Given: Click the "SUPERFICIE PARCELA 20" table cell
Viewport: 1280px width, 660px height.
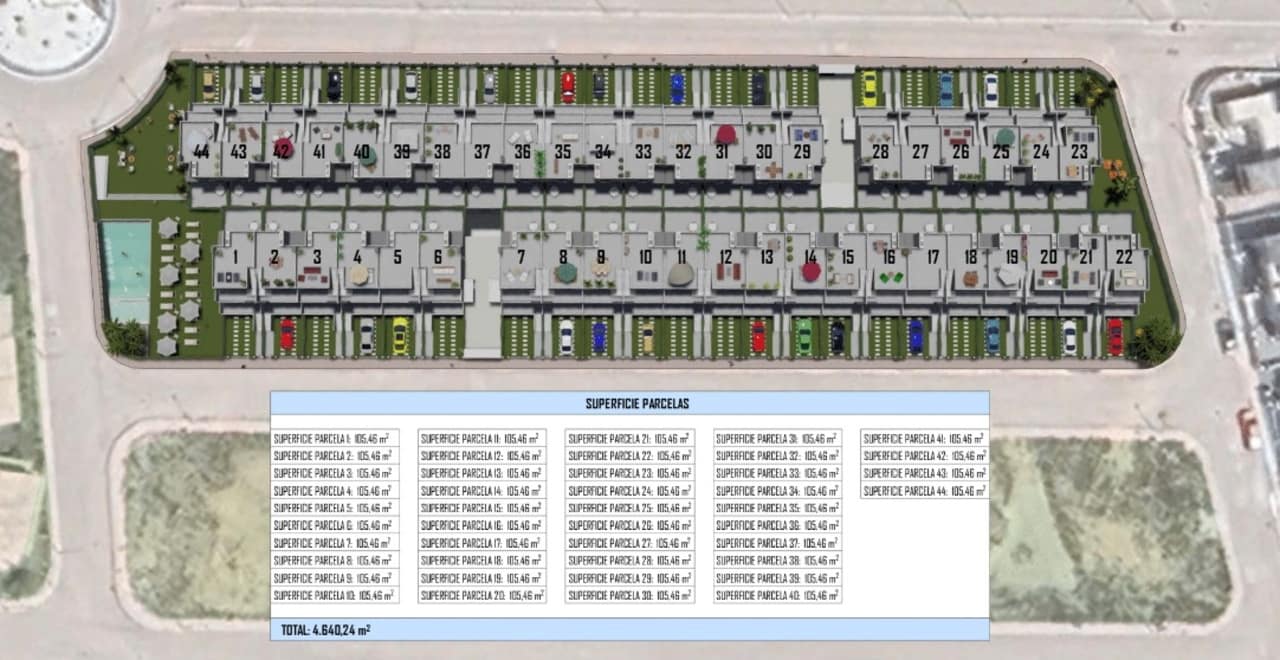Looking at the screenshot, I should pos(482,595).
